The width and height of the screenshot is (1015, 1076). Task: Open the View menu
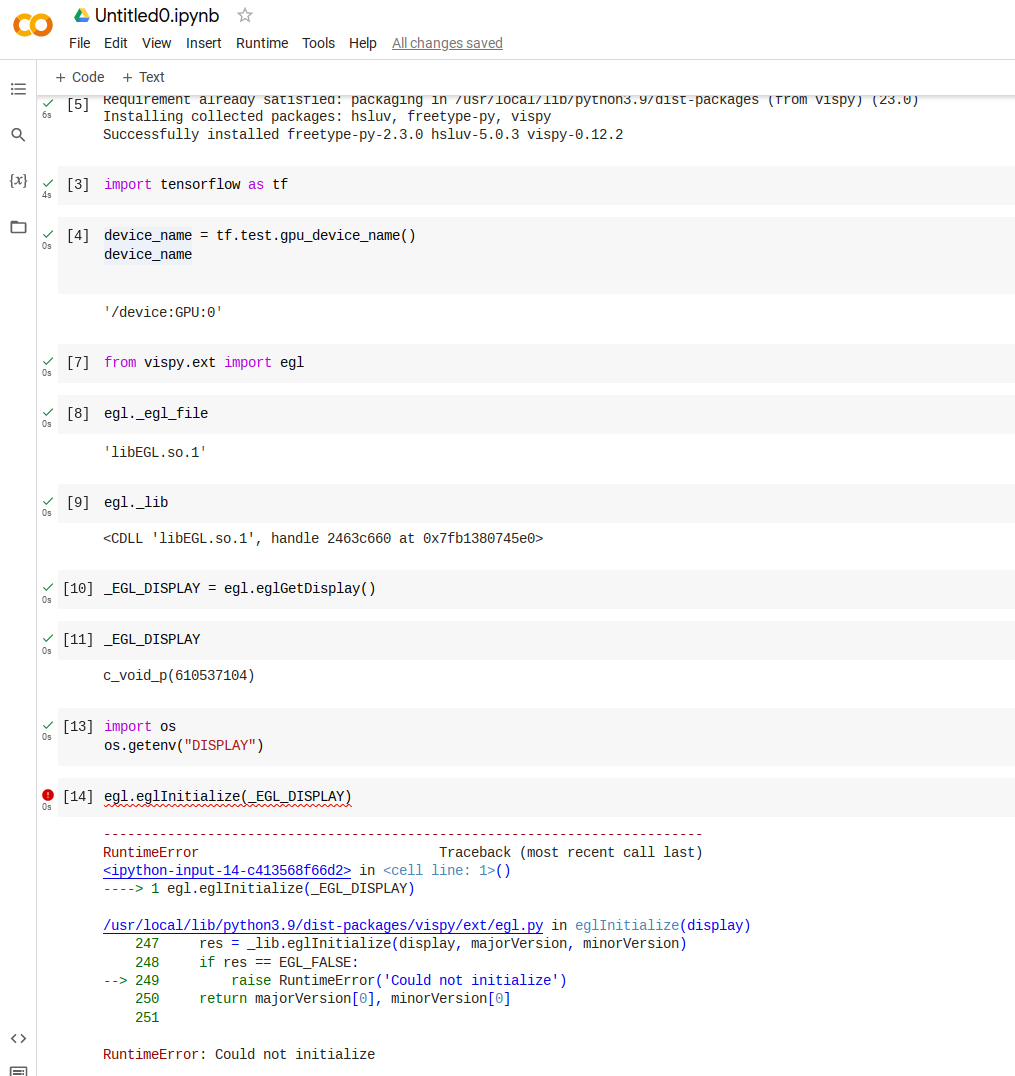click(156, 43)
